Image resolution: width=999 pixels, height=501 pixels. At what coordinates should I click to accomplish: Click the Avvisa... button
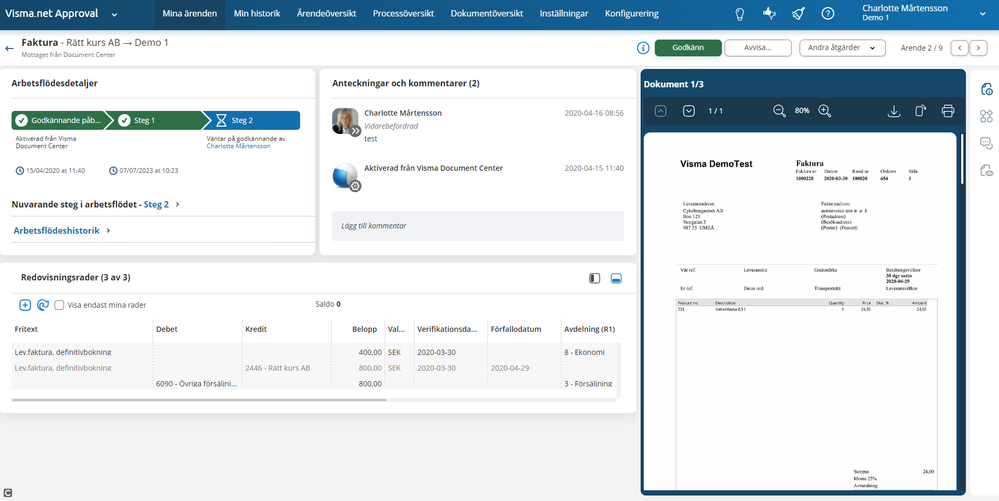click(x=758, y=48)
